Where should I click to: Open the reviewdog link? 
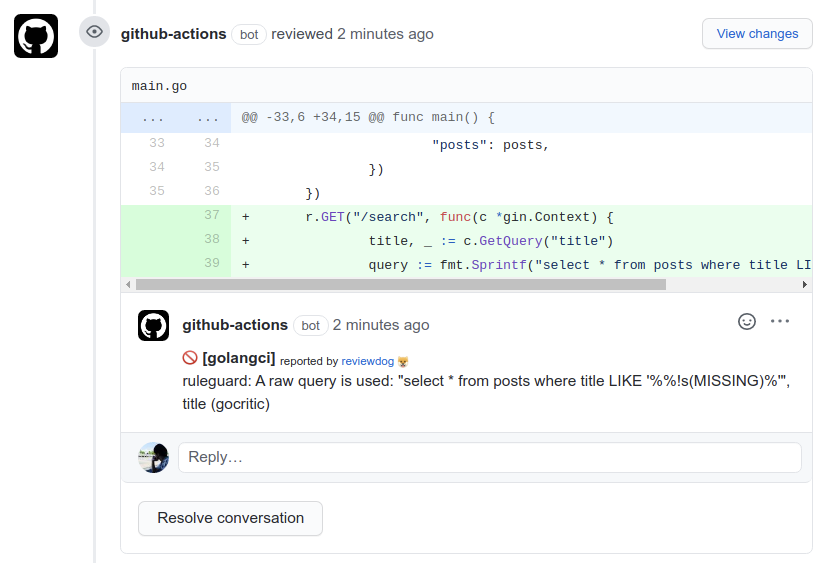tap(368, 361)
